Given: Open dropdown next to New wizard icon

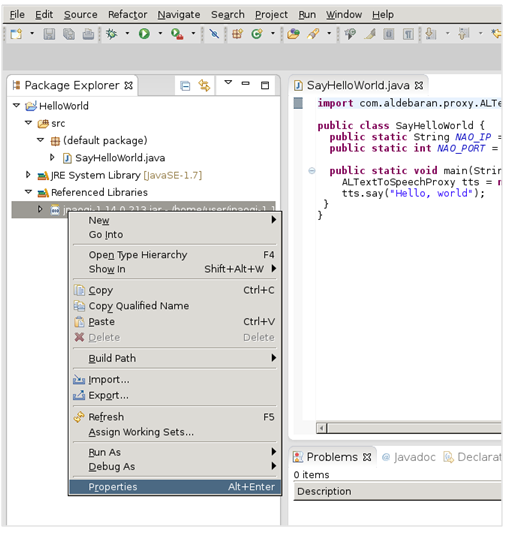Looking at the screenshot, I should 32,34.
